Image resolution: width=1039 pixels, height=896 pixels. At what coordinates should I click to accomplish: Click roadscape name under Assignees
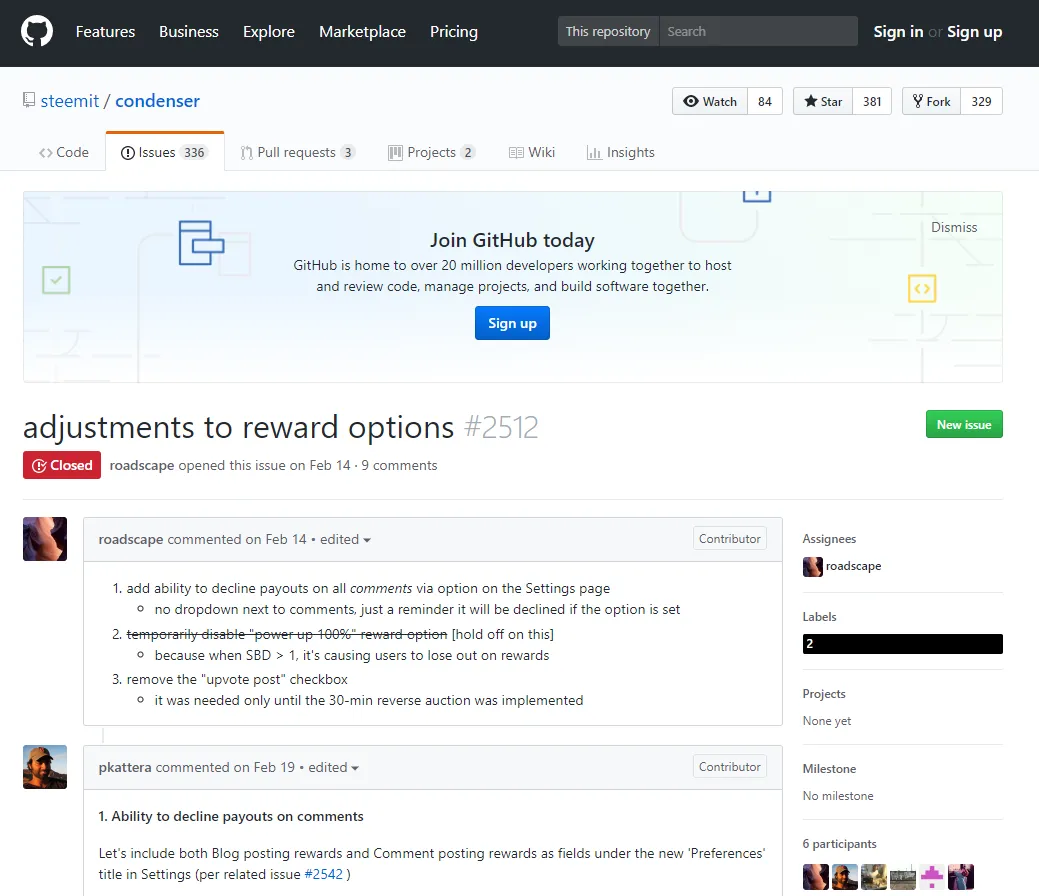[x=853, y=566]
